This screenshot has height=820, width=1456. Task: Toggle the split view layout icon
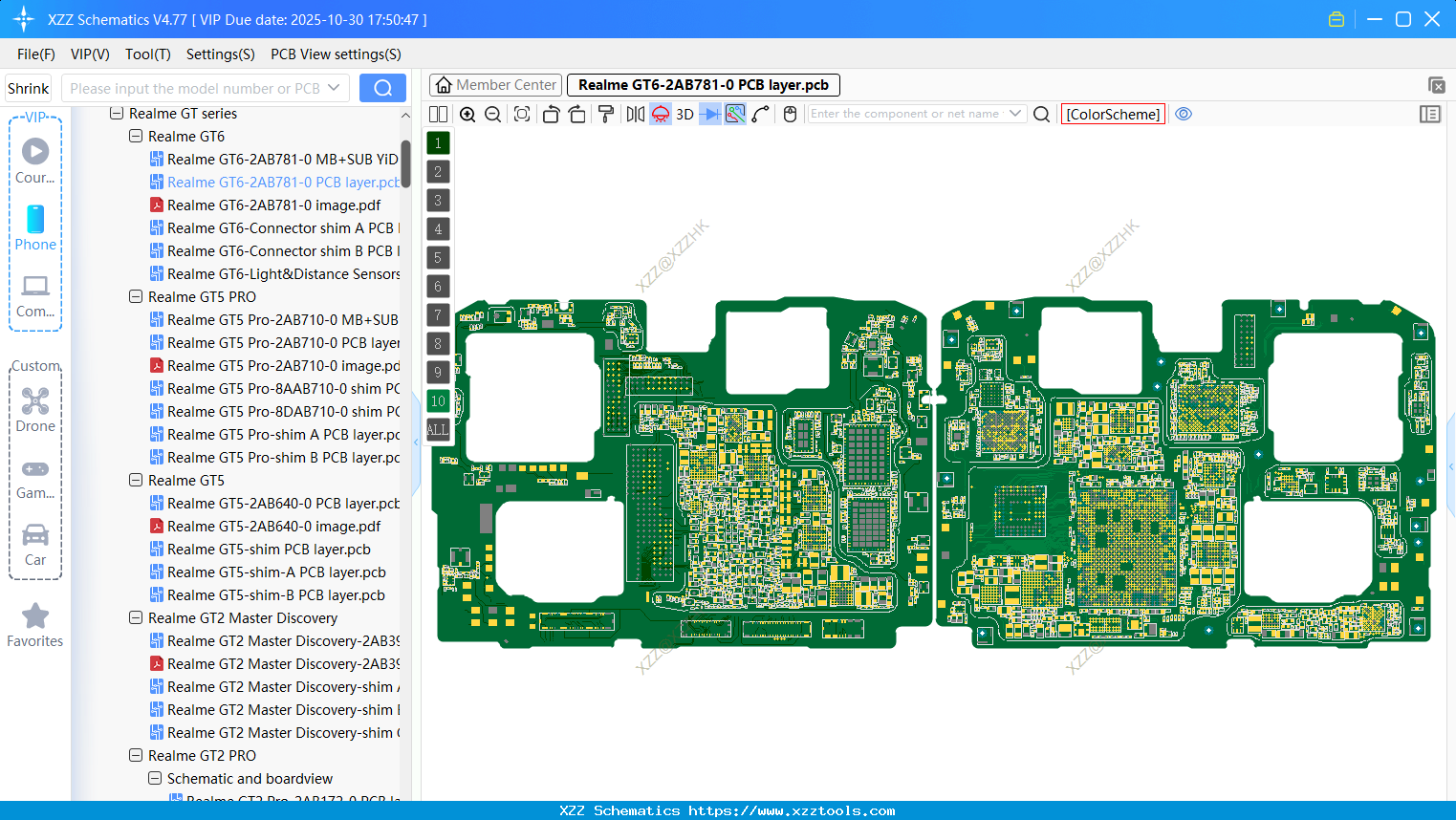(438, 115)
